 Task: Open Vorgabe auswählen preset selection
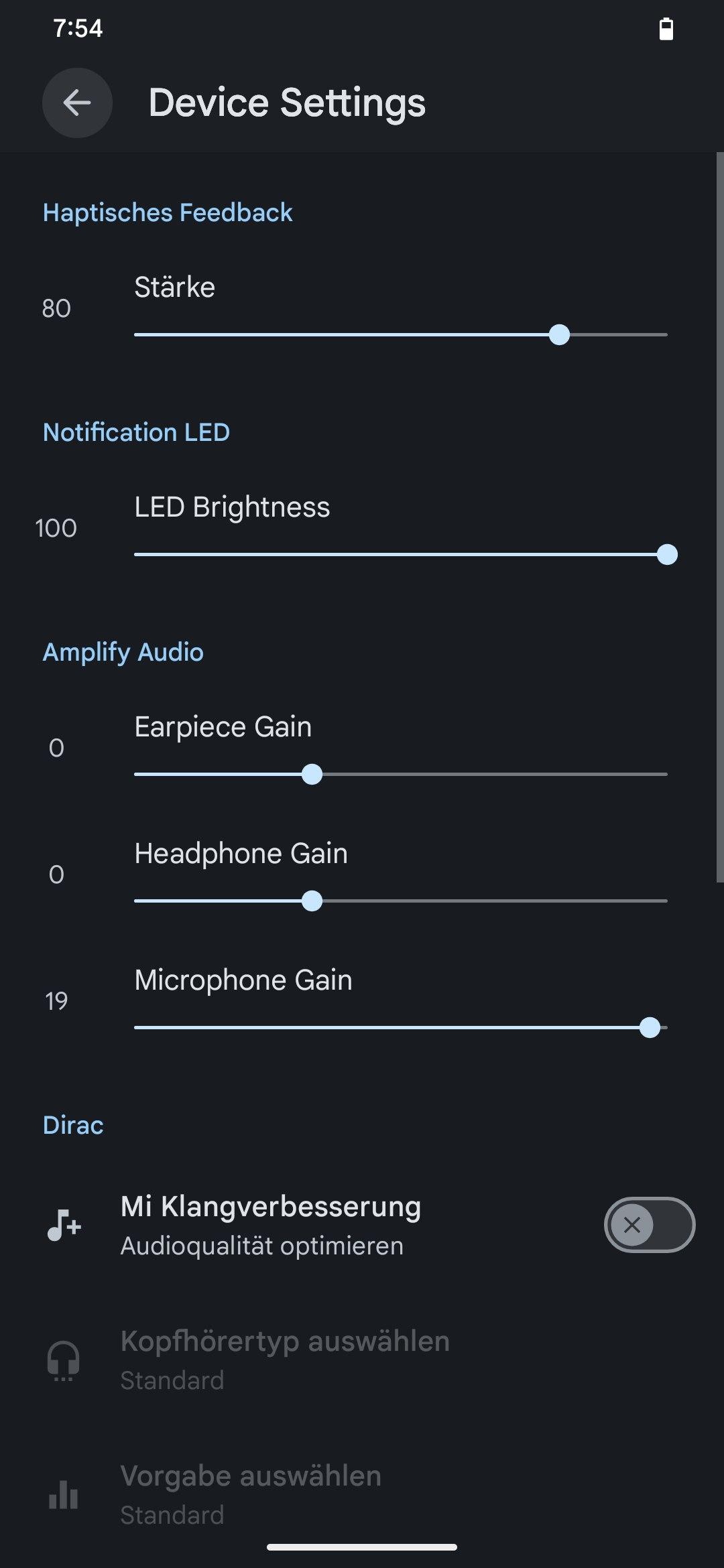tap(251, 1494)
